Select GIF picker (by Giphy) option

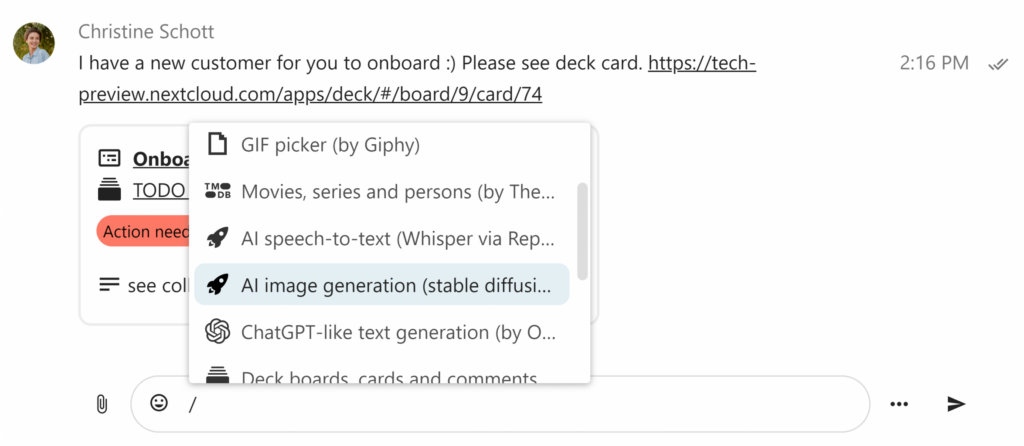pyautogui.click(x=382, y=144)
